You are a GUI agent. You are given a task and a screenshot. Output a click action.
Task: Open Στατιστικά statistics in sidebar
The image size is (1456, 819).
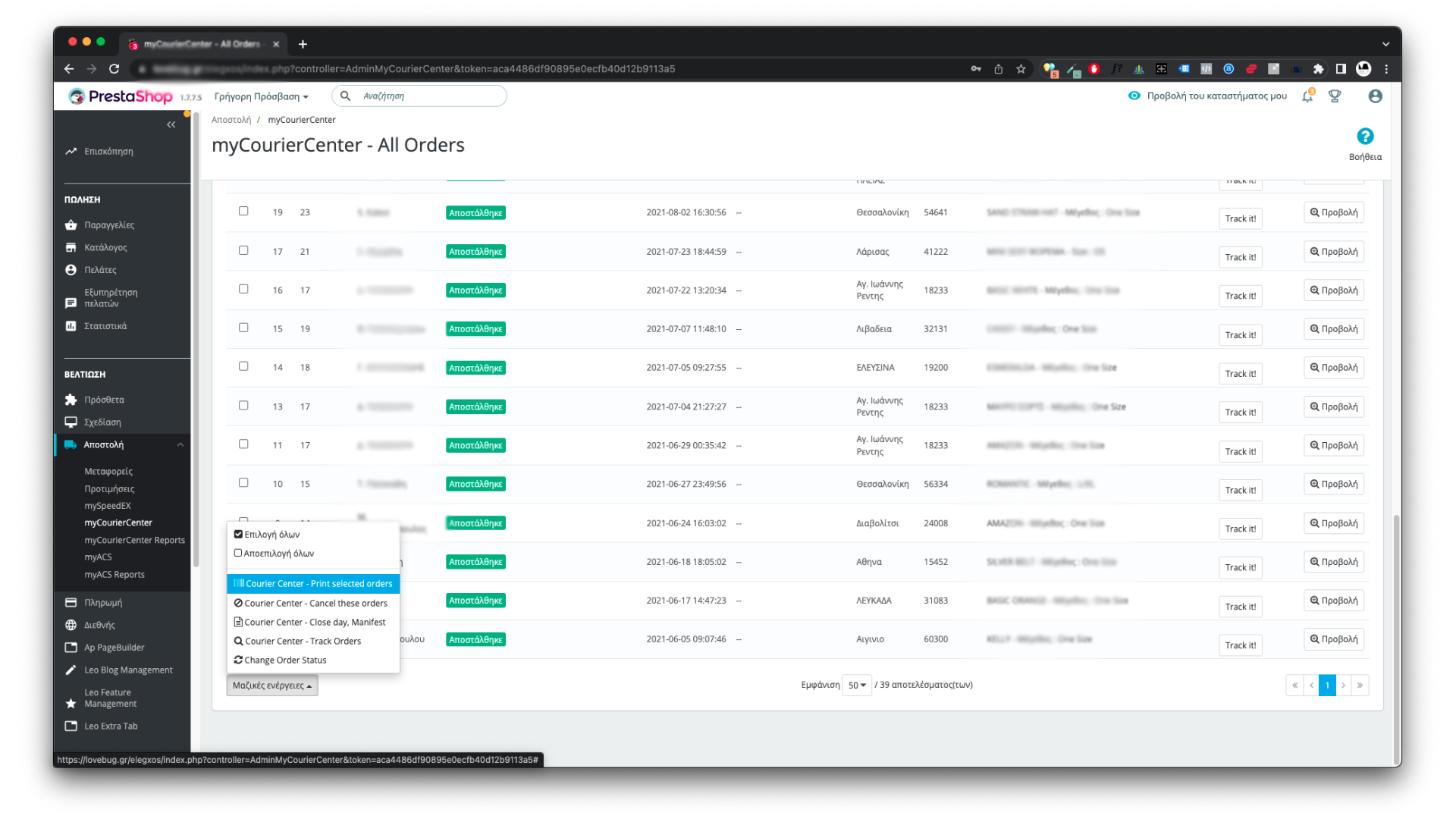105,326
